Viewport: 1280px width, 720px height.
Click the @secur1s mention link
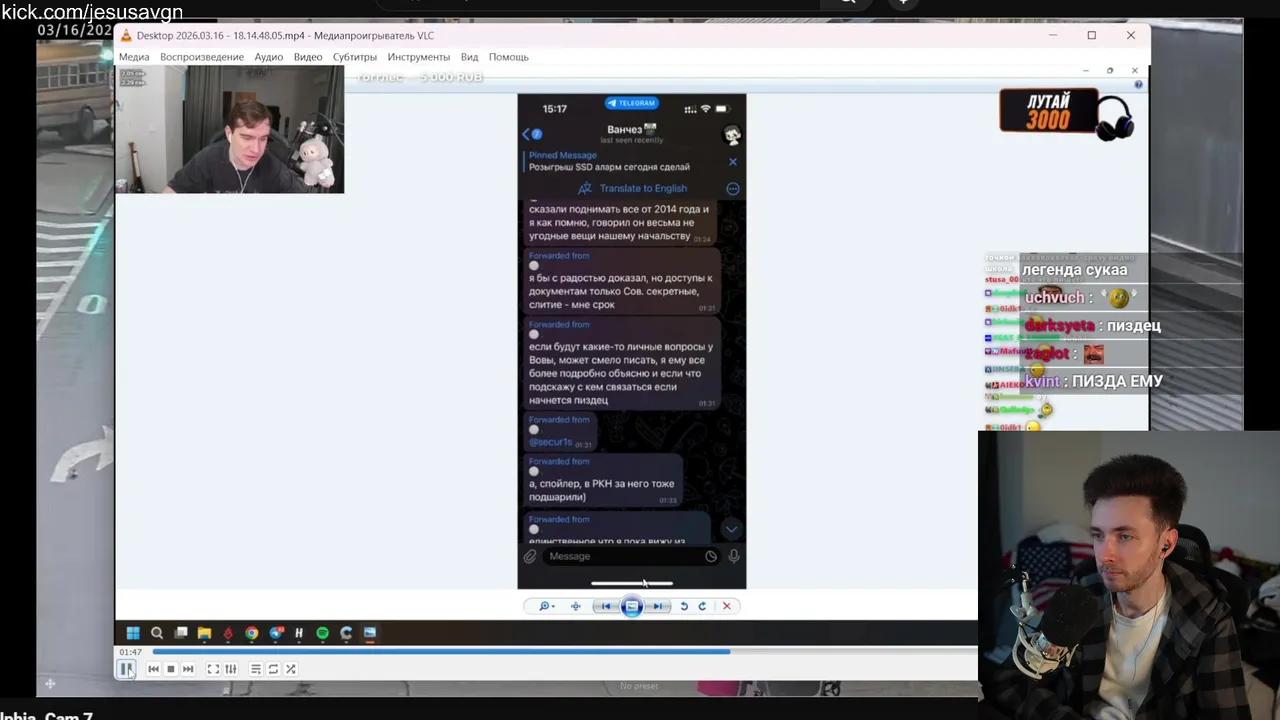click(x=550, y=442)
